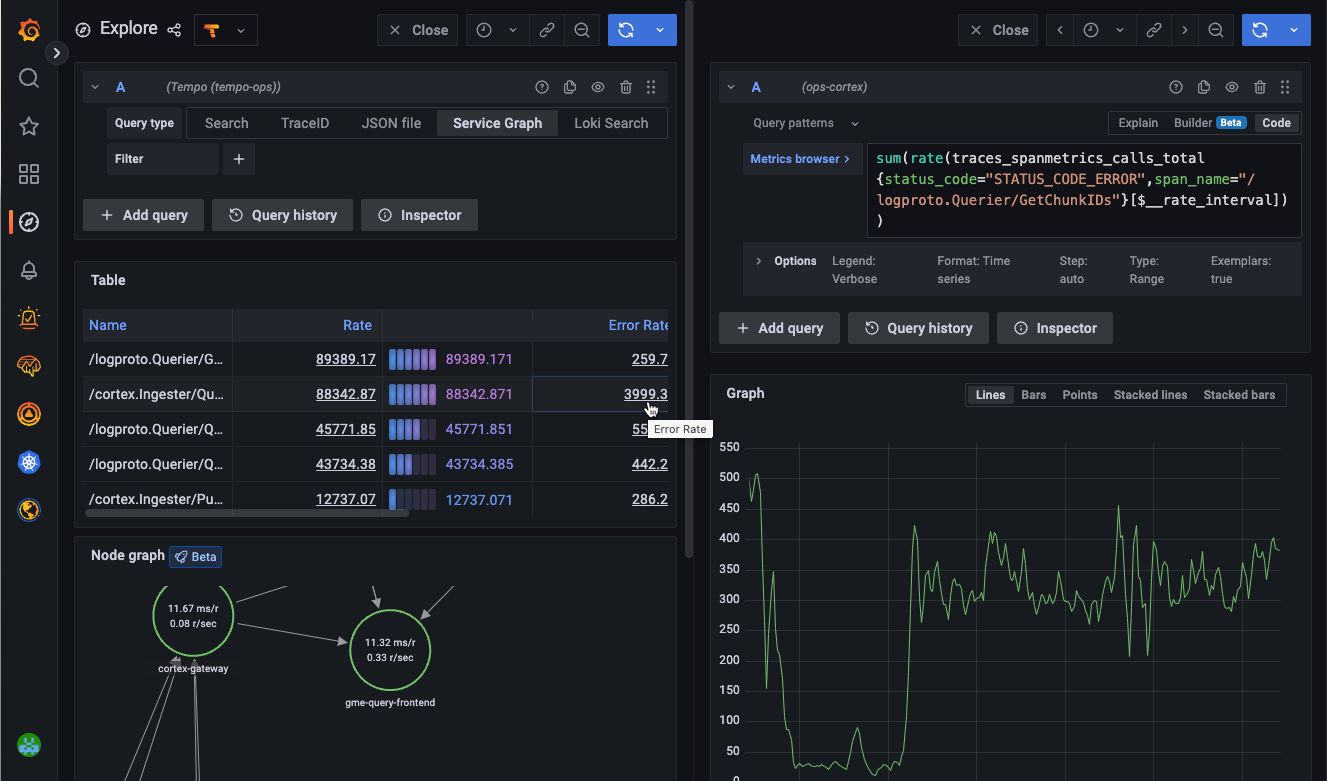This screenshot has width=1327, height=781.
Task: Select the TraceID query type tab
Action: (304, 123)
